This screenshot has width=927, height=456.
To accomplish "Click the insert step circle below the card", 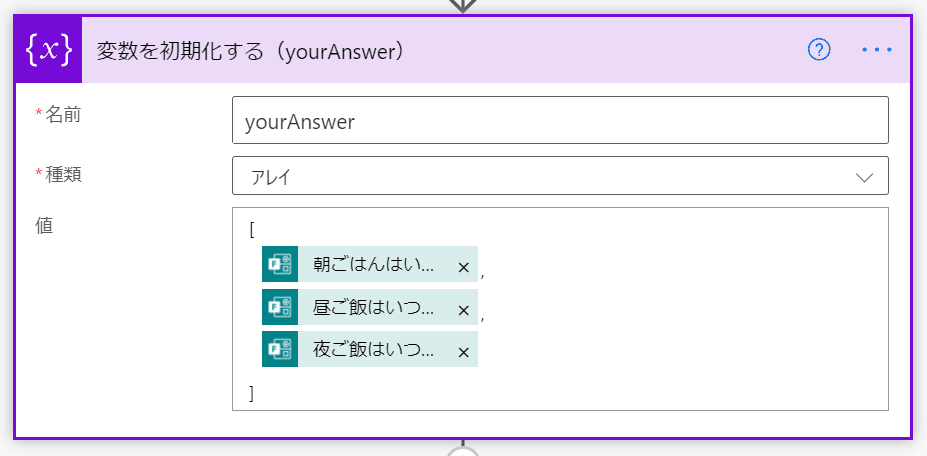I will click(x=462, y=452).
